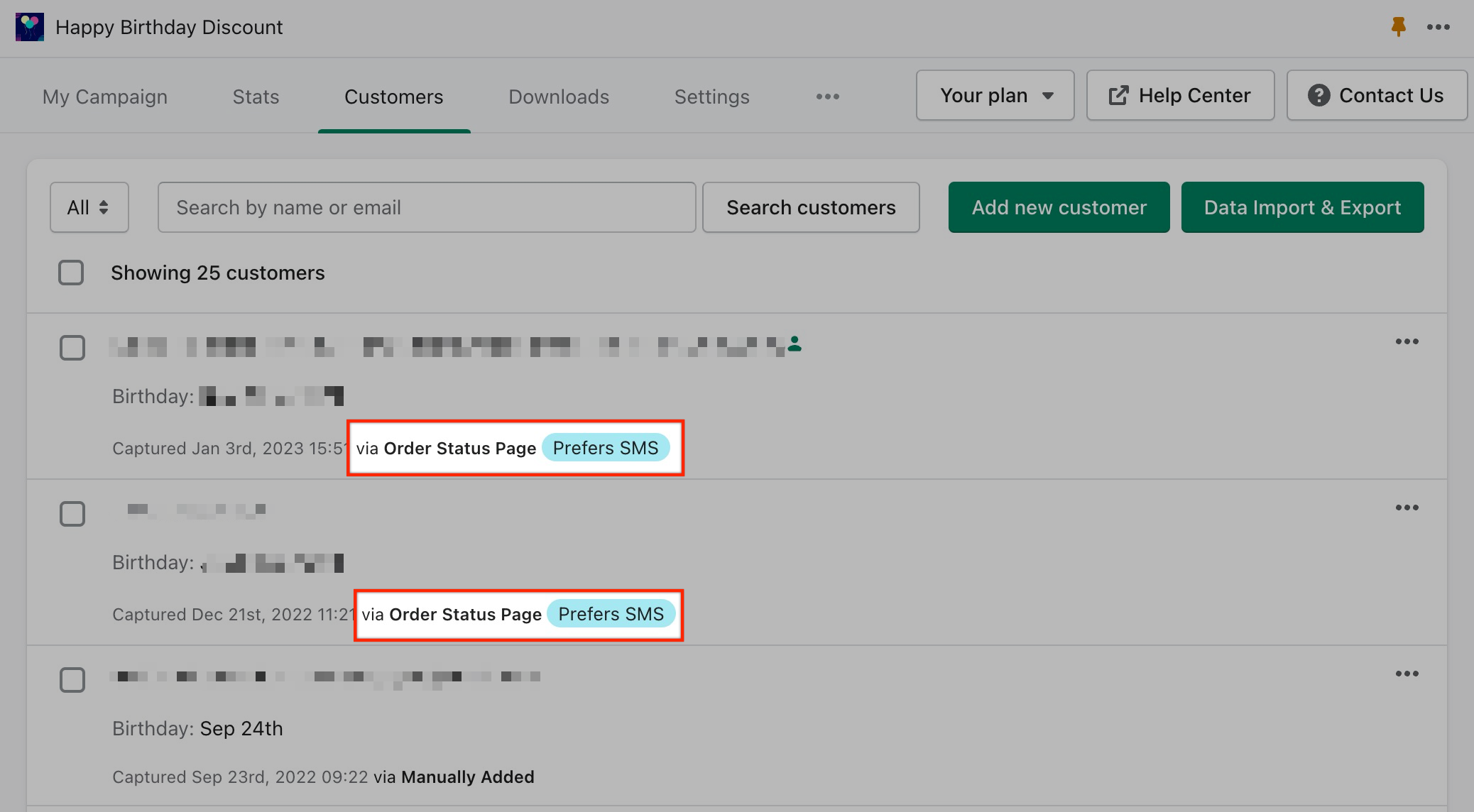Click the Happy Birthday Discount app logo
The image size is (1474, 812).
click(29, 27)
